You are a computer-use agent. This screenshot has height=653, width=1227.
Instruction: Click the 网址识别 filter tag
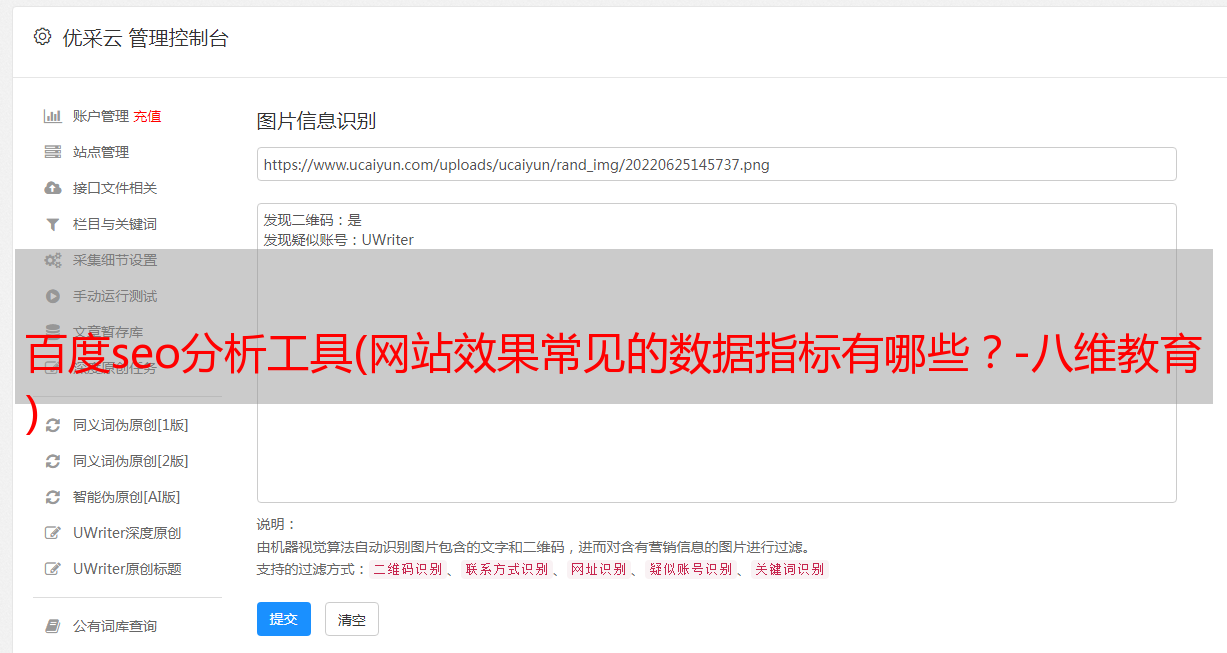point(598,570)
